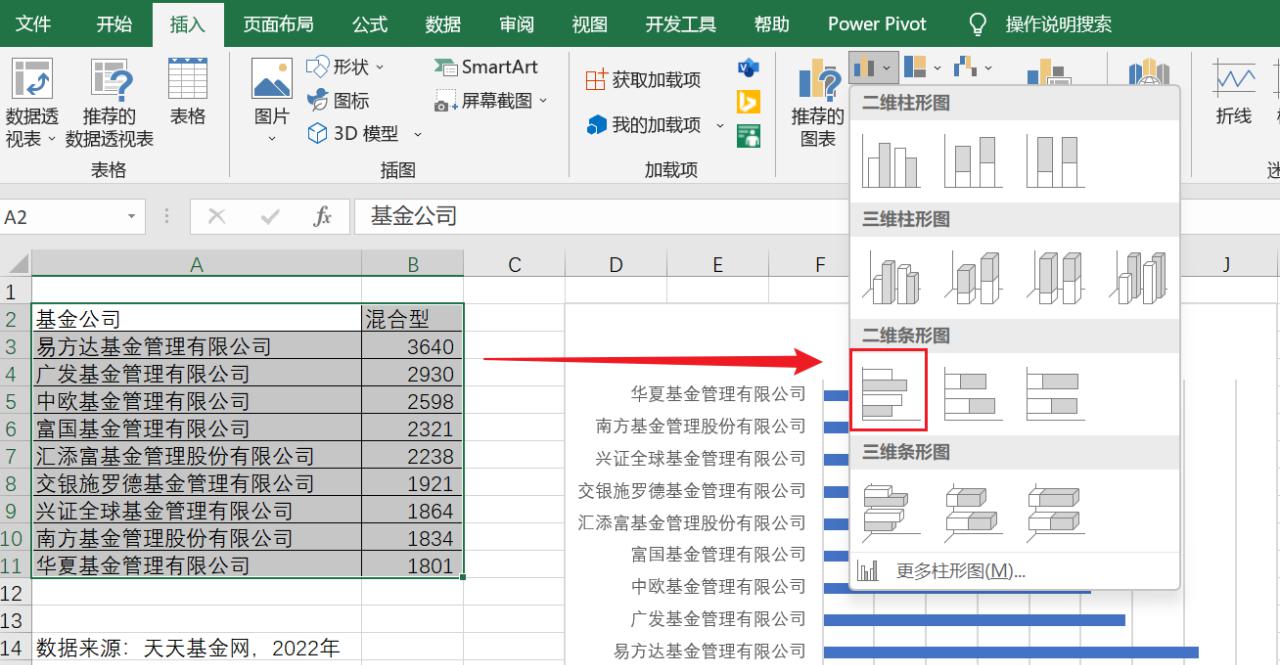Expand the Name Box dropdown arrow
This screenshot has width=1280, height=665.
pyautogui.click(x=131, y=217)
